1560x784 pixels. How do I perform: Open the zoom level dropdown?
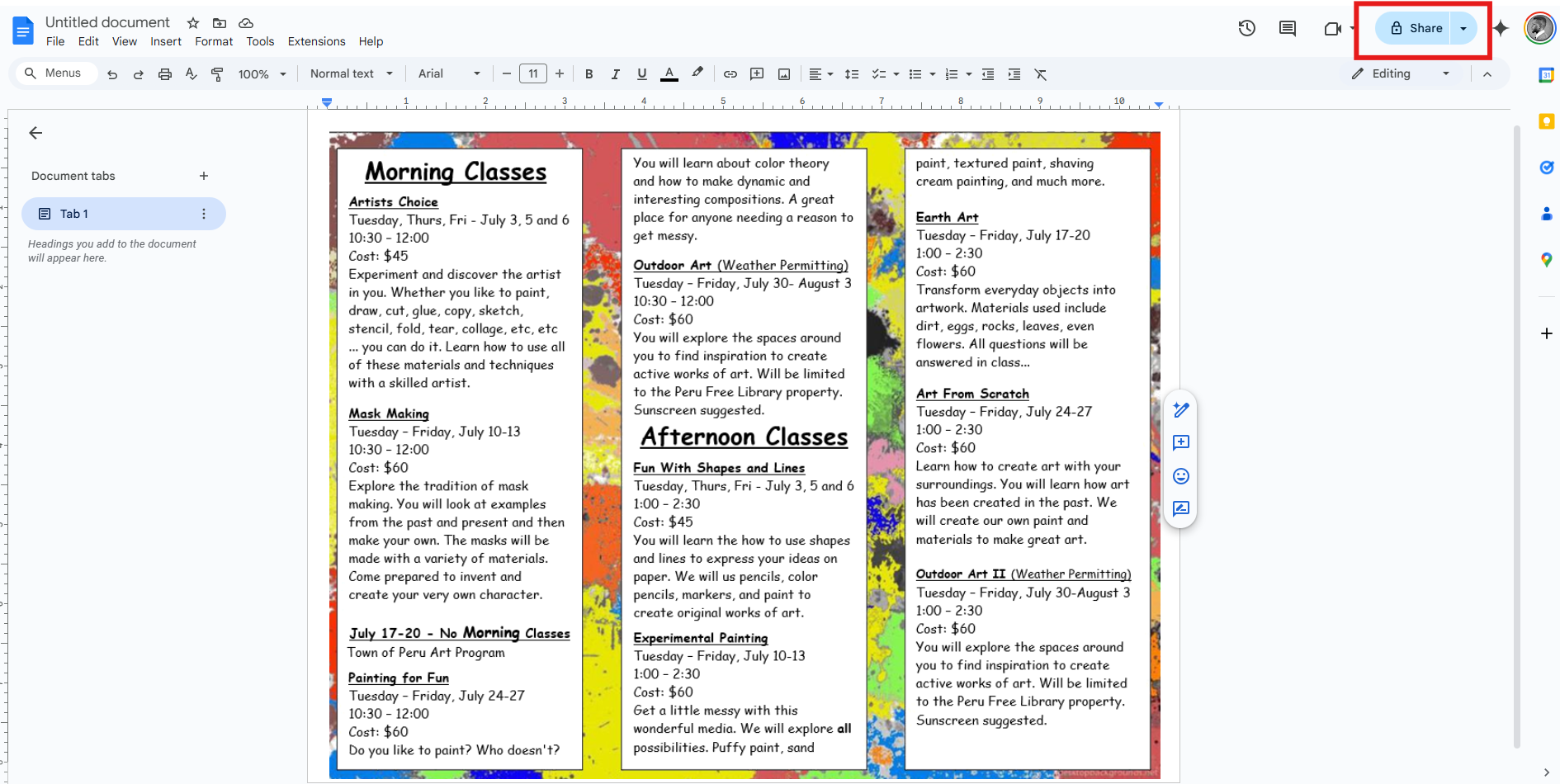point(261,73)
